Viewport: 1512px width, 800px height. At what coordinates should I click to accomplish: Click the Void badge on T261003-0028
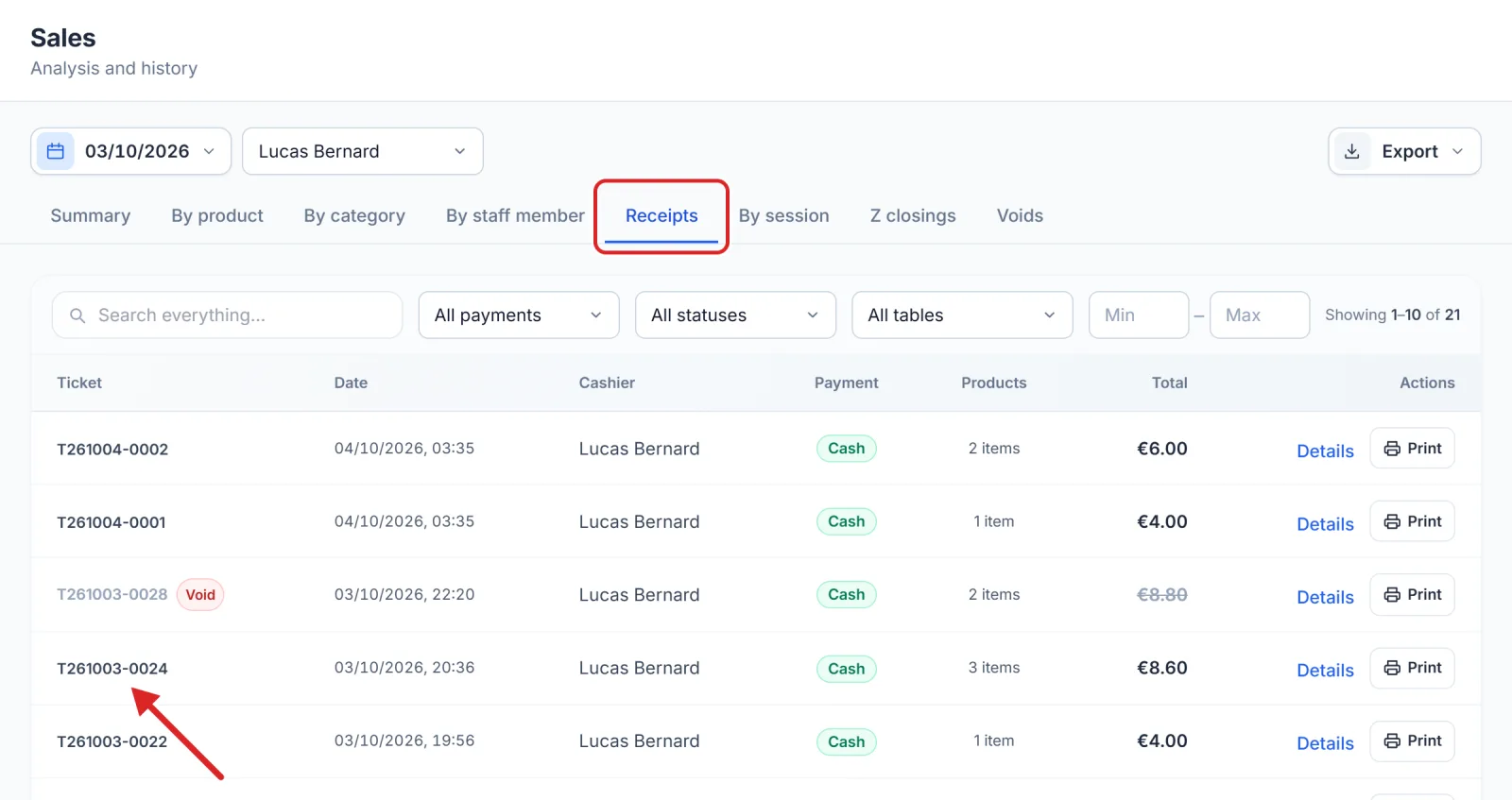(200, 595)
